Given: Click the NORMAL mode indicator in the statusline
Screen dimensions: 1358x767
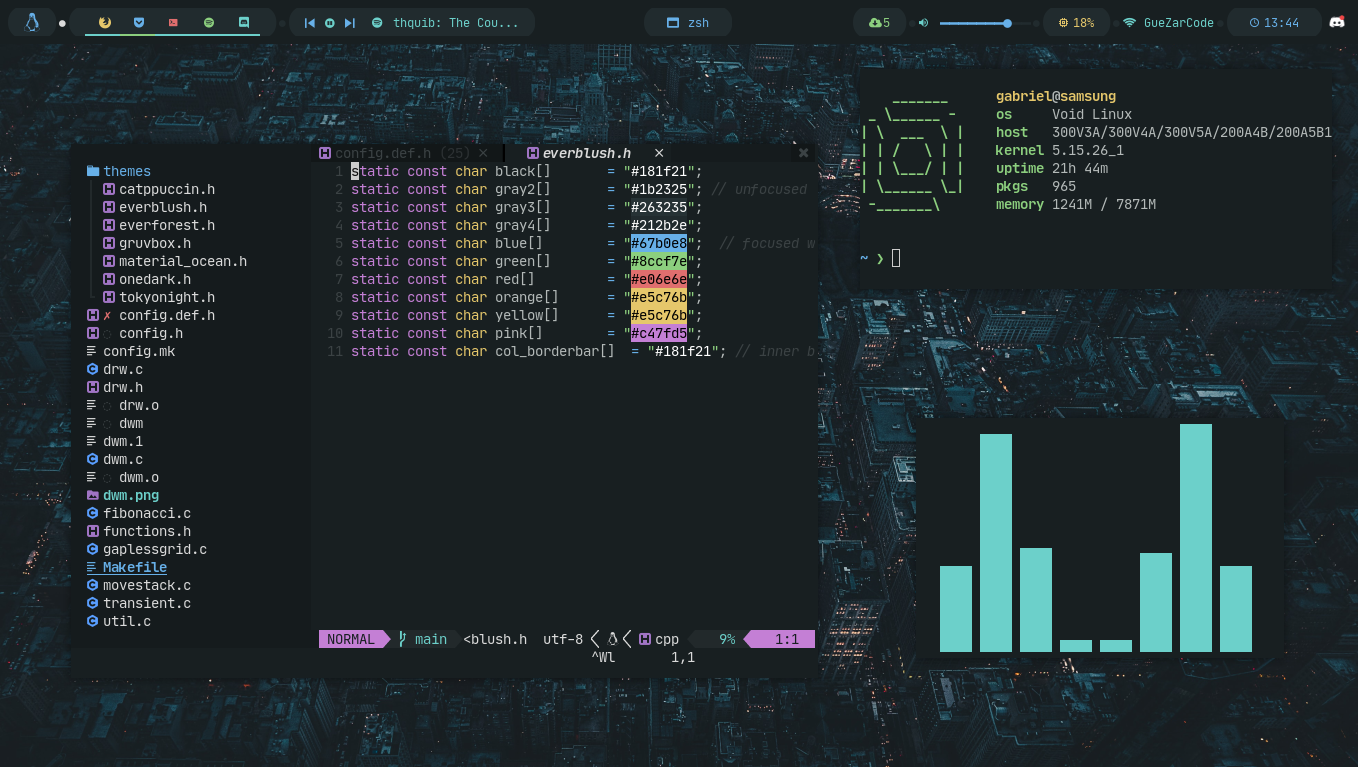Looking at the screenshot, I should [351, 639].
